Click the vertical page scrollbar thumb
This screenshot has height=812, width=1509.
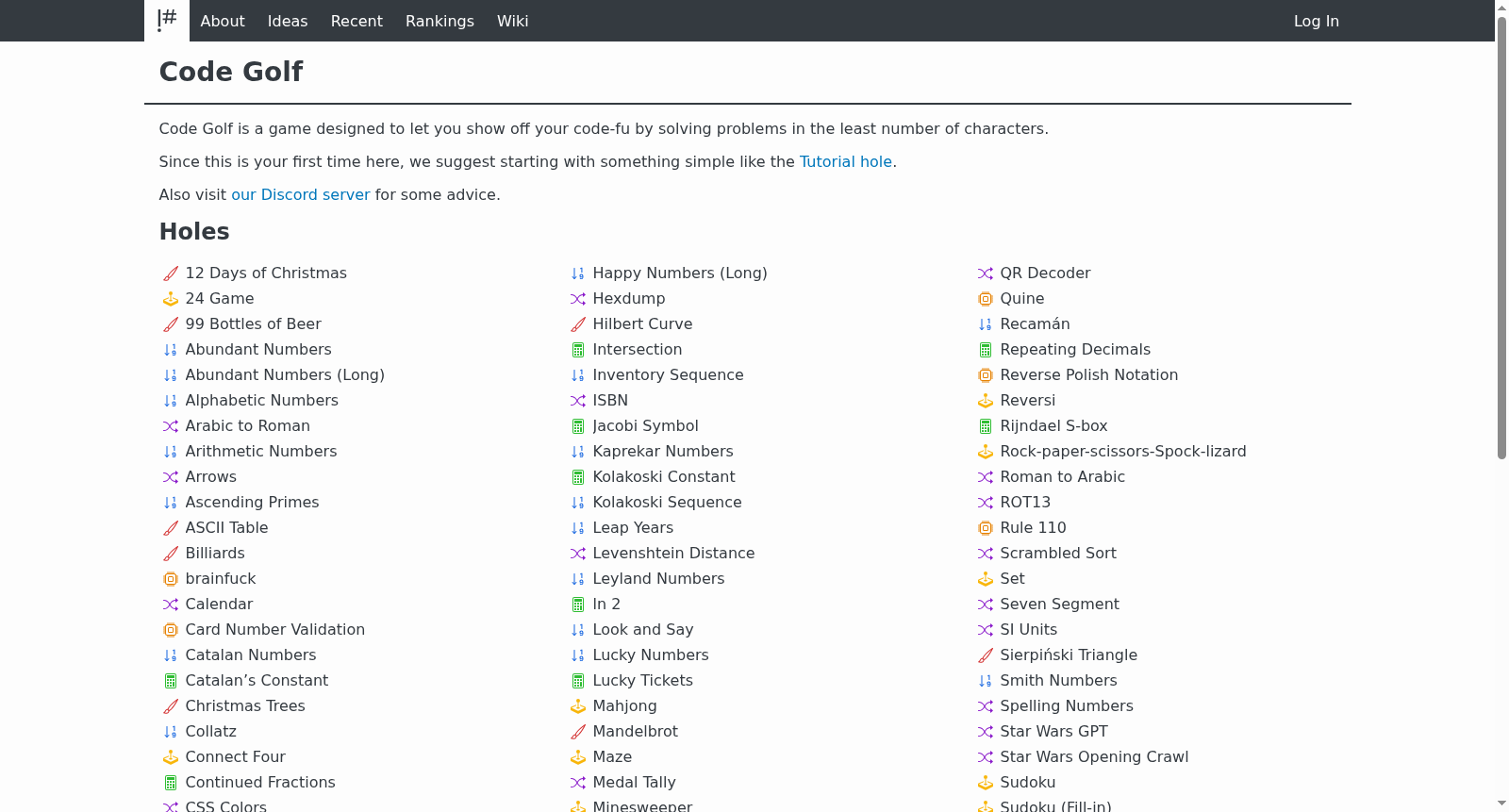[1501, 238]
